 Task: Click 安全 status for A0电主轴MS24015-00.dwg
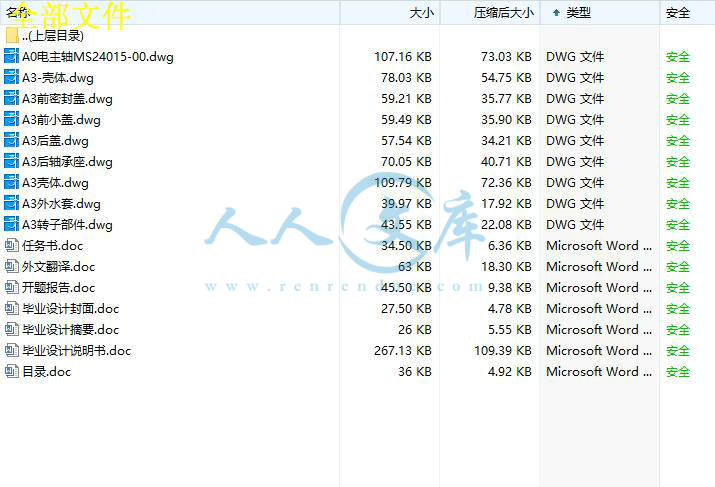click(678, 57)
